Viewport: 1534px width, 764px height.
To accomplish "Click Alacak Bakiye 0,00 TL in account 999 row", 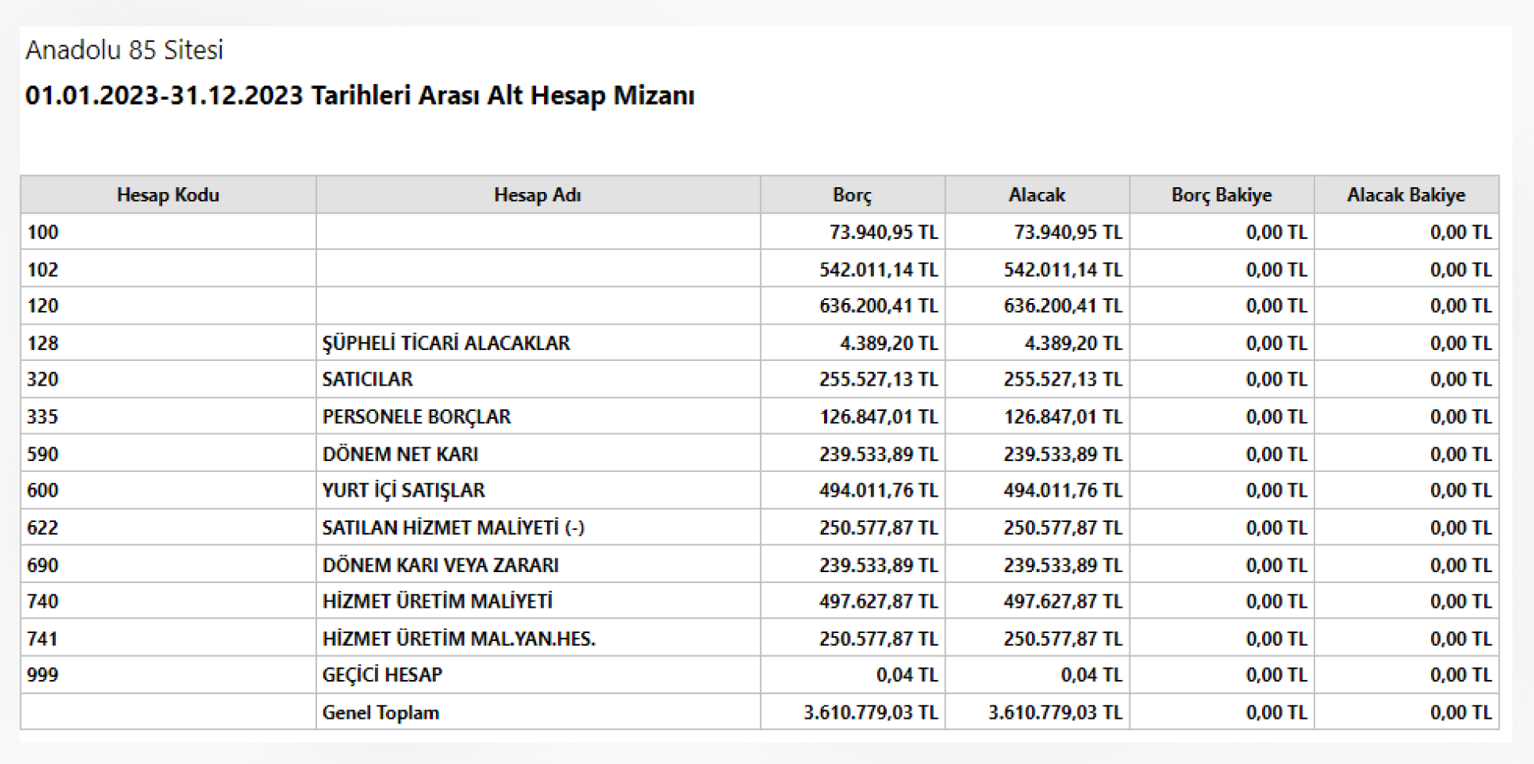I will tap(1460, 676).
